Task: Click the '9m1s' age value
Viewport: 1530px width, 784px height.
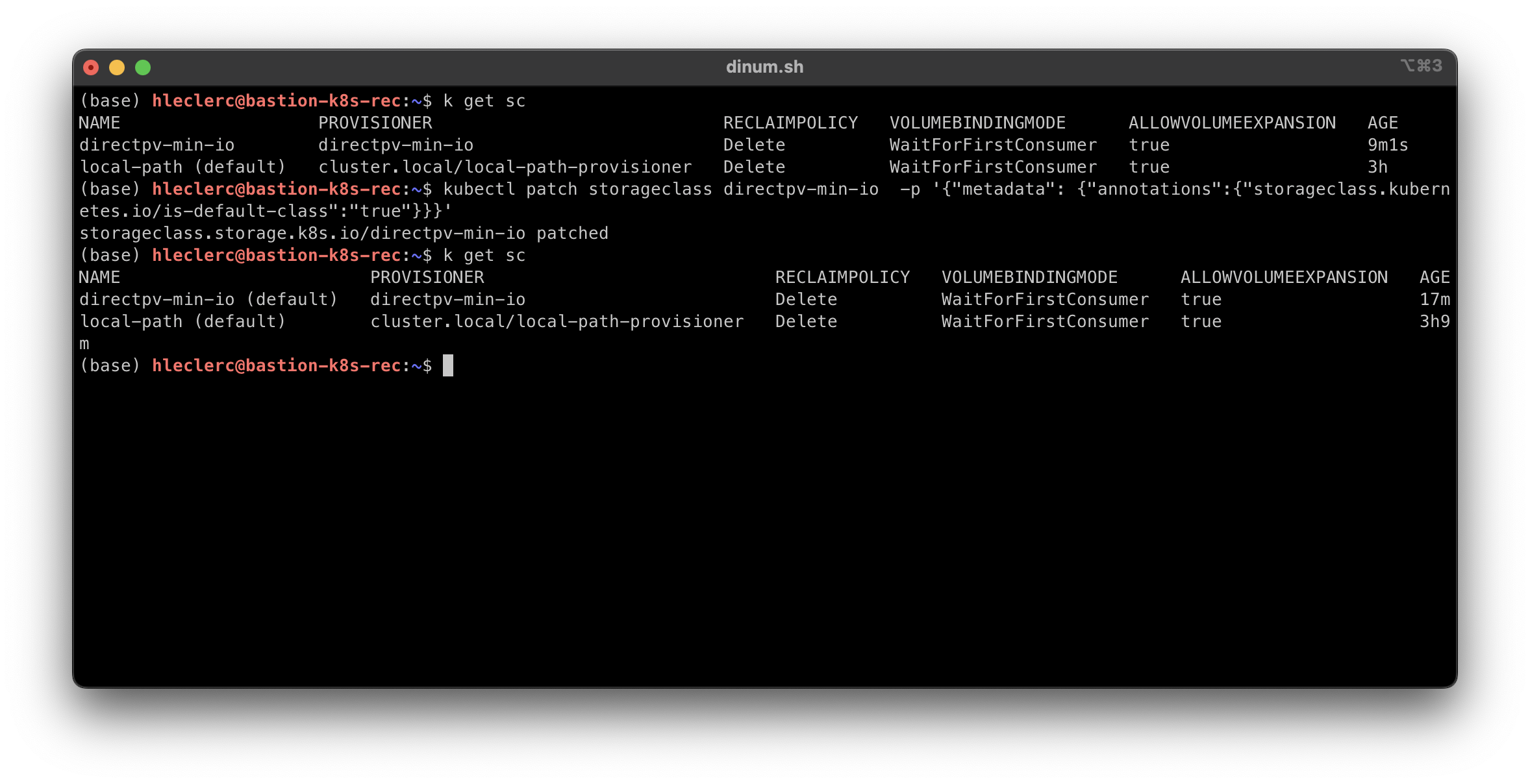Action: (1387, 145)
